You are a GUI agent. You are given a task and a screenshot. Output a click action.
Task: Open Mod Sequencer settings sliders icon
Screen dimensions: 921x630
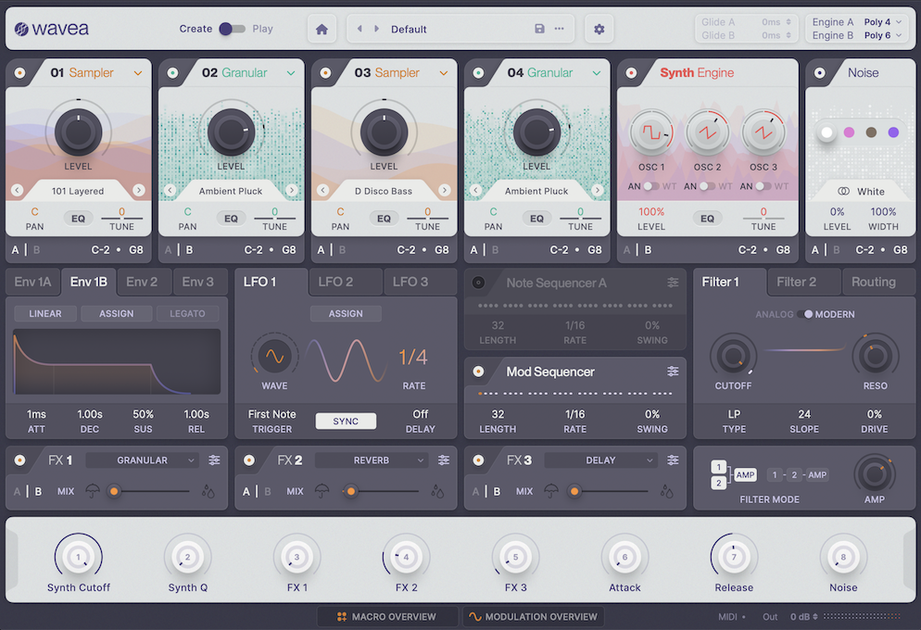(x=673, y=372)
